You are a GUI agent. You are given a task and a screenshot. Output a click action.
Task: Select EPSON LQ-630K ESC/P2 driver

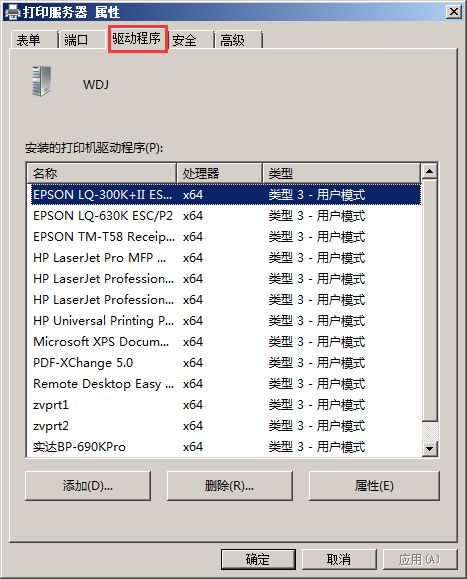[x=226, y=216]
